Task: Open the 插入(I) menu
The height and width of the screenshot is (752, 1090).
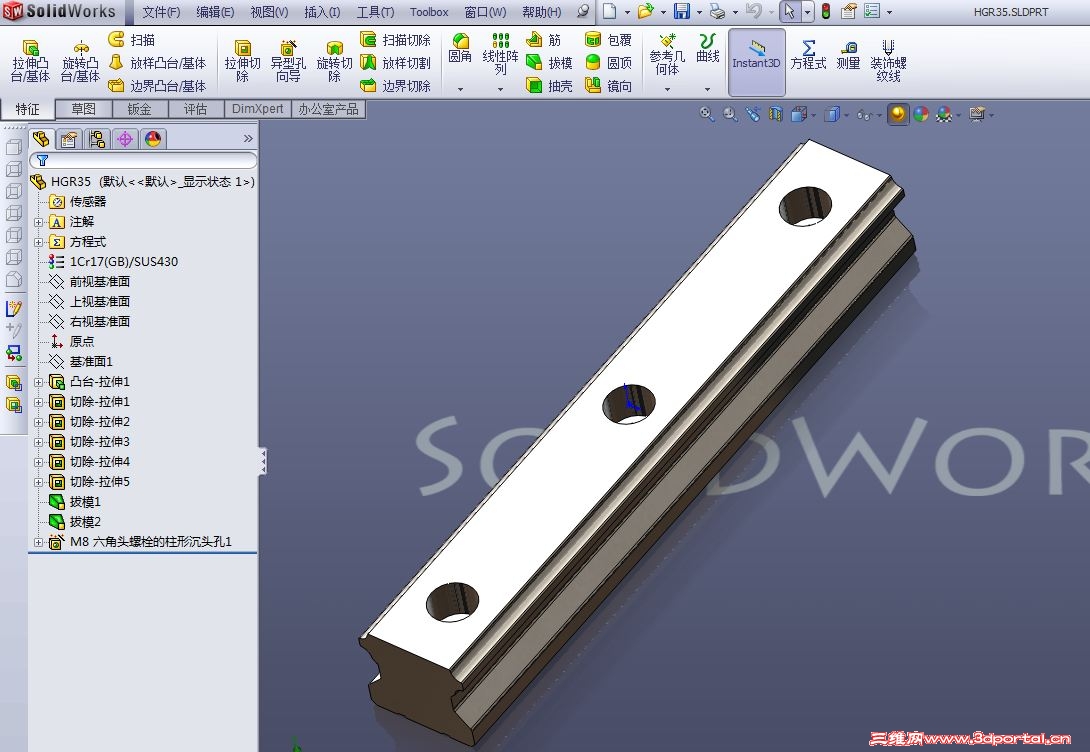Action: (323, 12)
